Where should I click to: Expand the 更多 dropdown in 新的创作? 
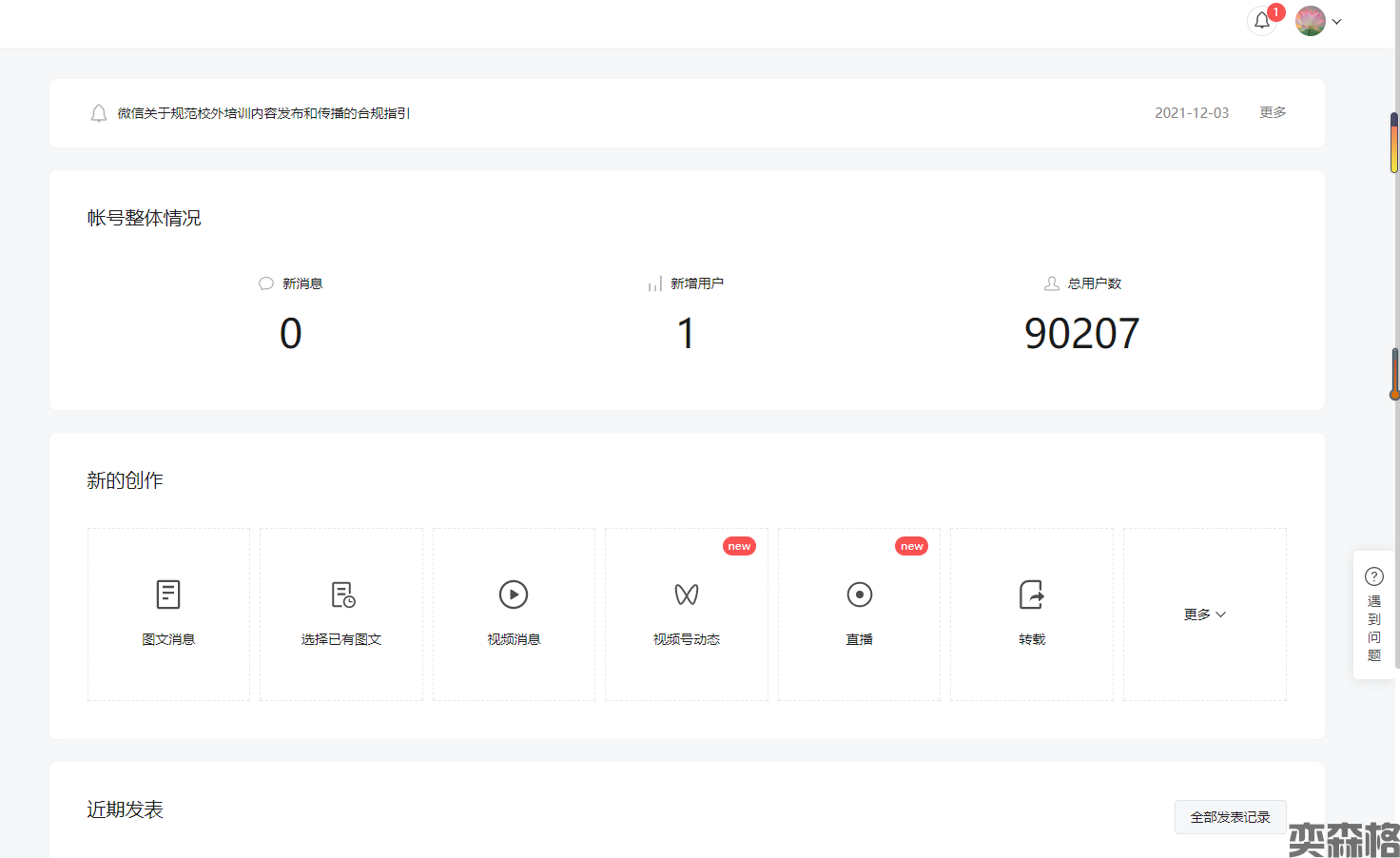pos(1204,614)
